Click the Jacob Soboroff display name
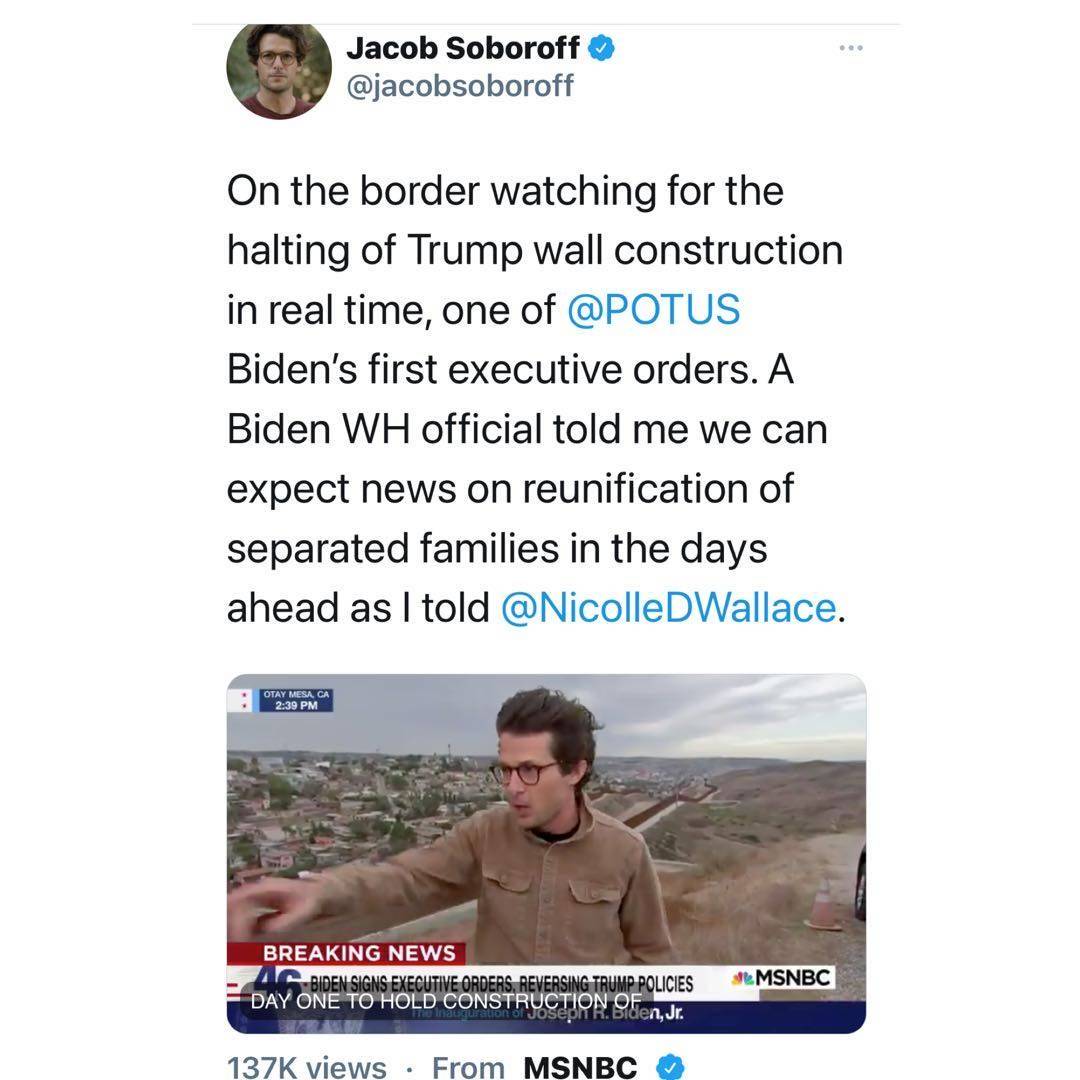Viewport: 1080px width, 1080px height. 462,48
